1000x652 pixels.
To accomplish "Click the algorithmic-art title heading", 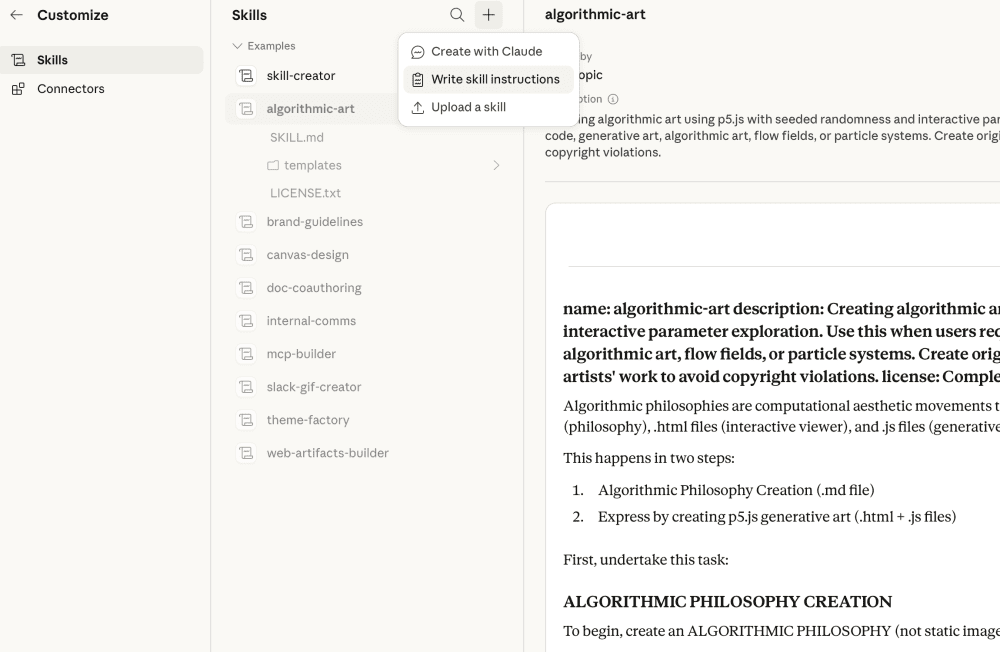I will (595, 15).
